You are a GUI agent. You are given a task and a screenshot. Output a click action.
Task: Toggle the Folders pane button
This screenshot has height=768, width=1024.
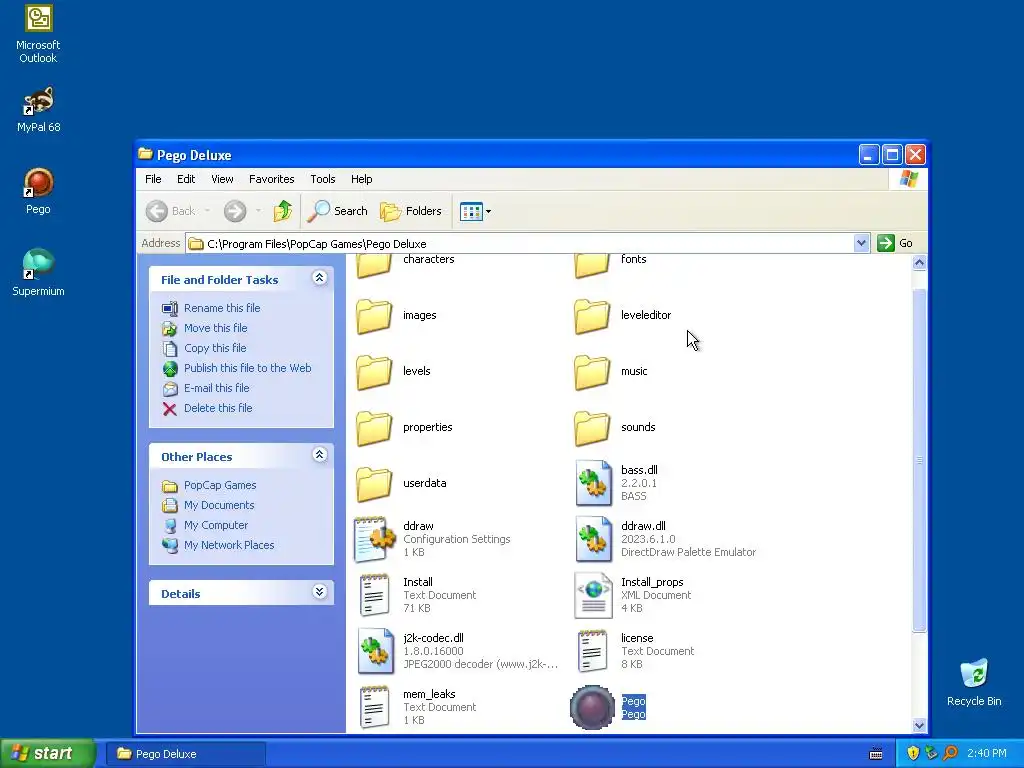coord(411,211)
